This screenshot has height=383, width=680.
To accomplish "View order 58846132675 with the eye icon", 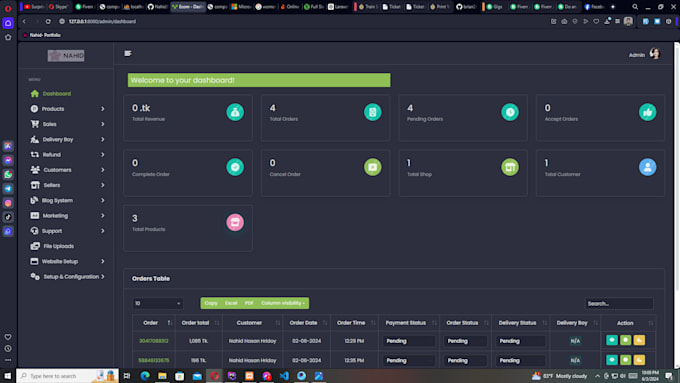I will click(612, 360).
